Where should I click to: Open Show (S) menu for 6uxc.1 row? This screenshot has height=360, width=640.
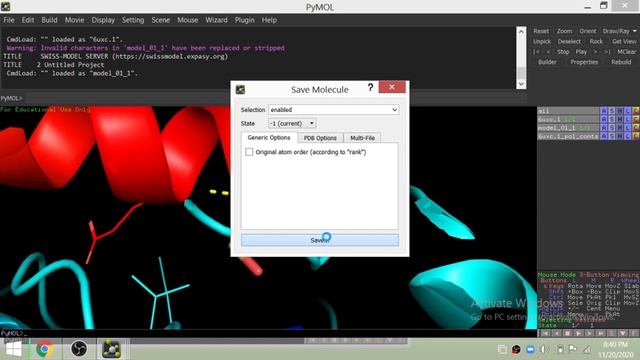(612, 119)
